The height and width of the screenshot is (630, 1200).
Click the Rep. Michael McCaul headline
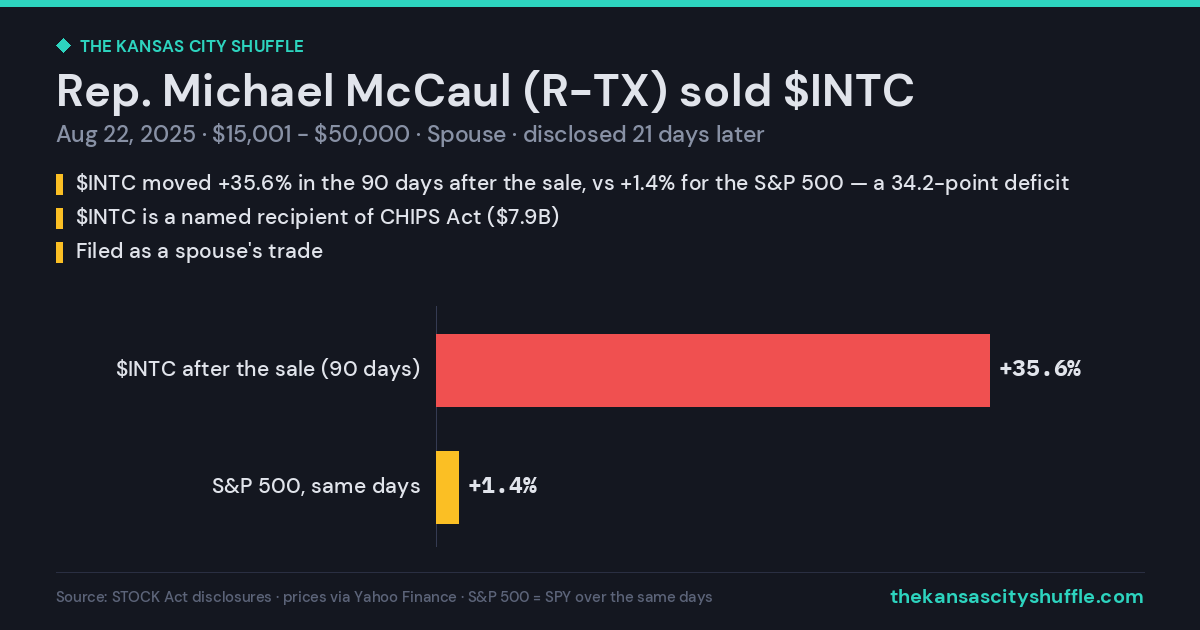[485, 91]
